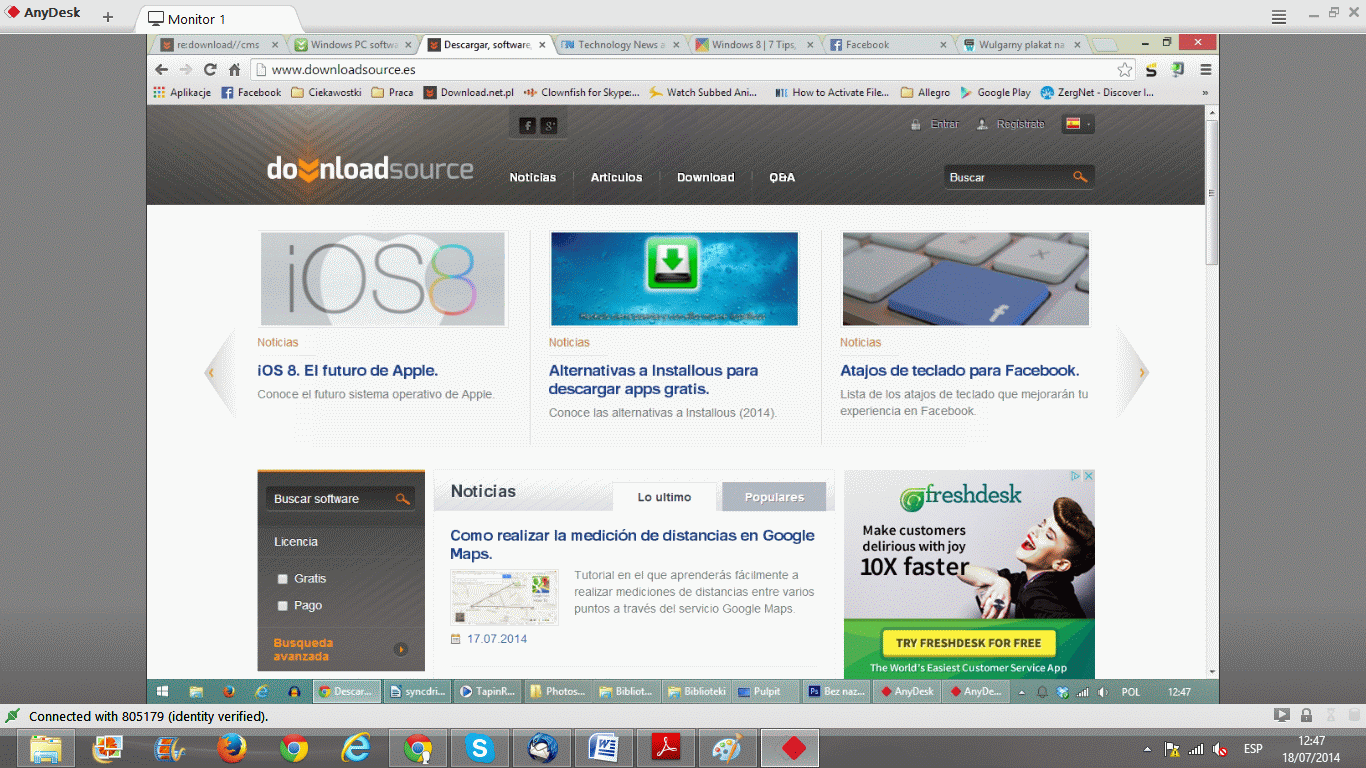The image size is (1366, 768).
Task: Show hidden icons in local system tray
Action: click(x=1147, y=748)
